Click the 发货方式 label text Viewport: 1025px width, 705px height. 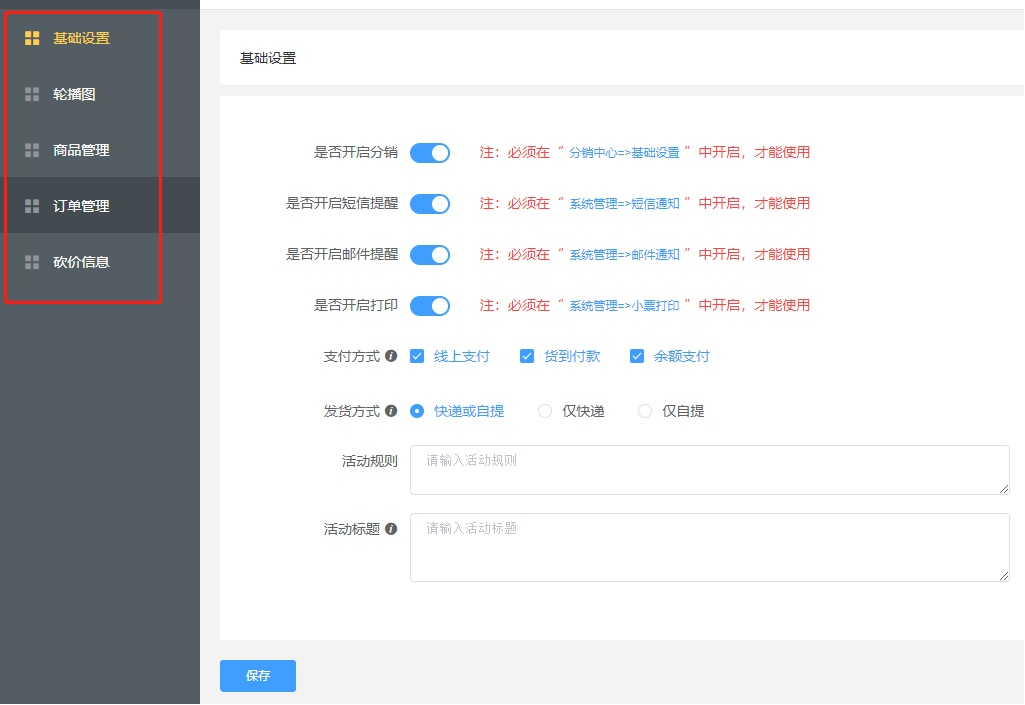click(352, 411)
